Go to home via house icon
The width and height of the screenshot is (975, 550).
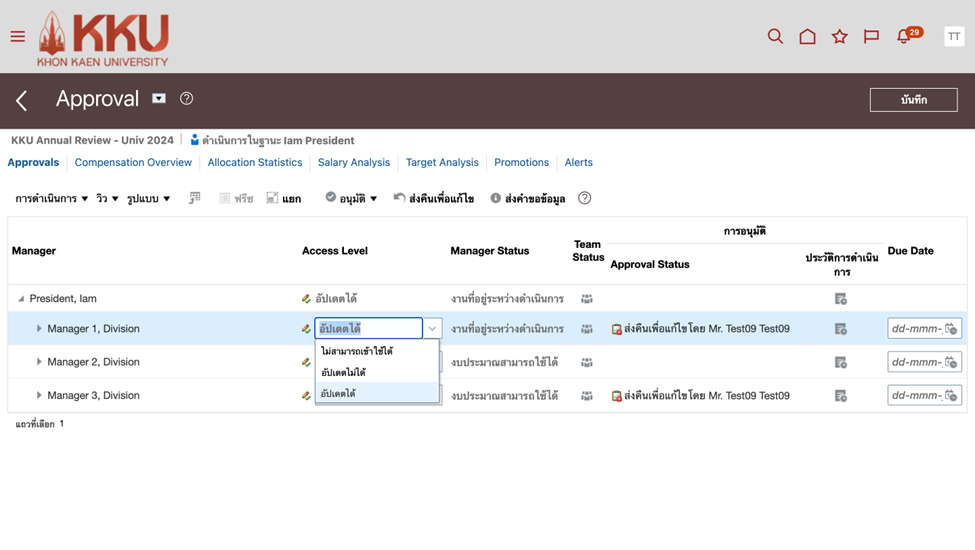[807, 37]
